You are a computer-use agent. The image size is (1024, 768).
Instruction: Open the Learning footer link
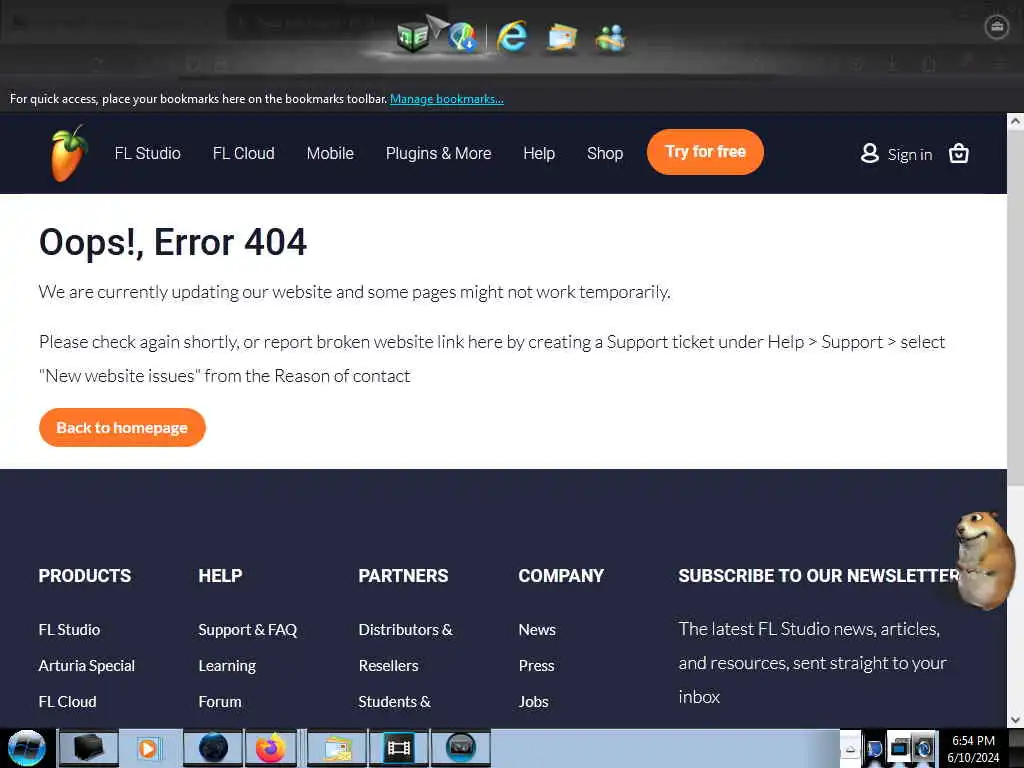click(227, 665)
